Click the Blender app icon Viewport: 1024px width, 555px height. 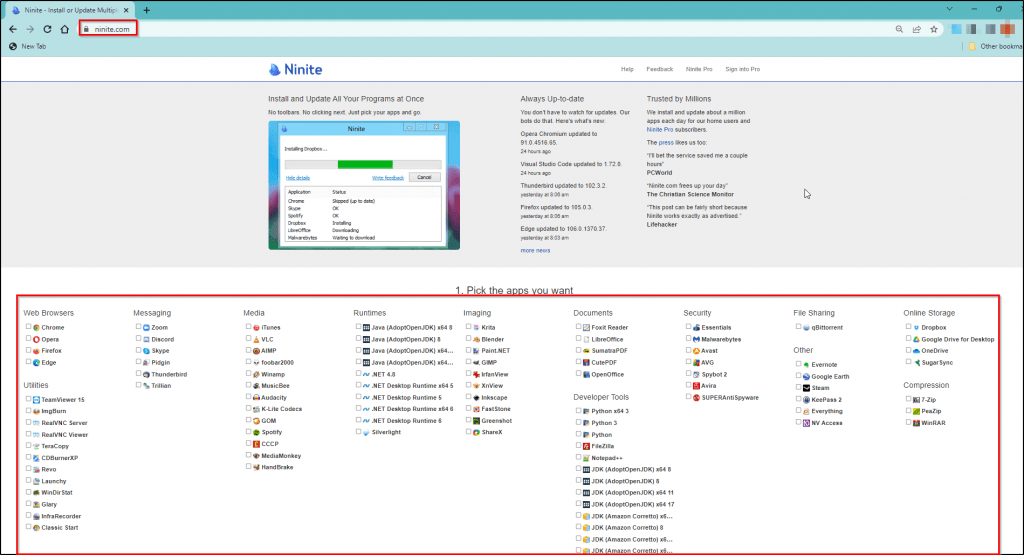click(477, 340)
